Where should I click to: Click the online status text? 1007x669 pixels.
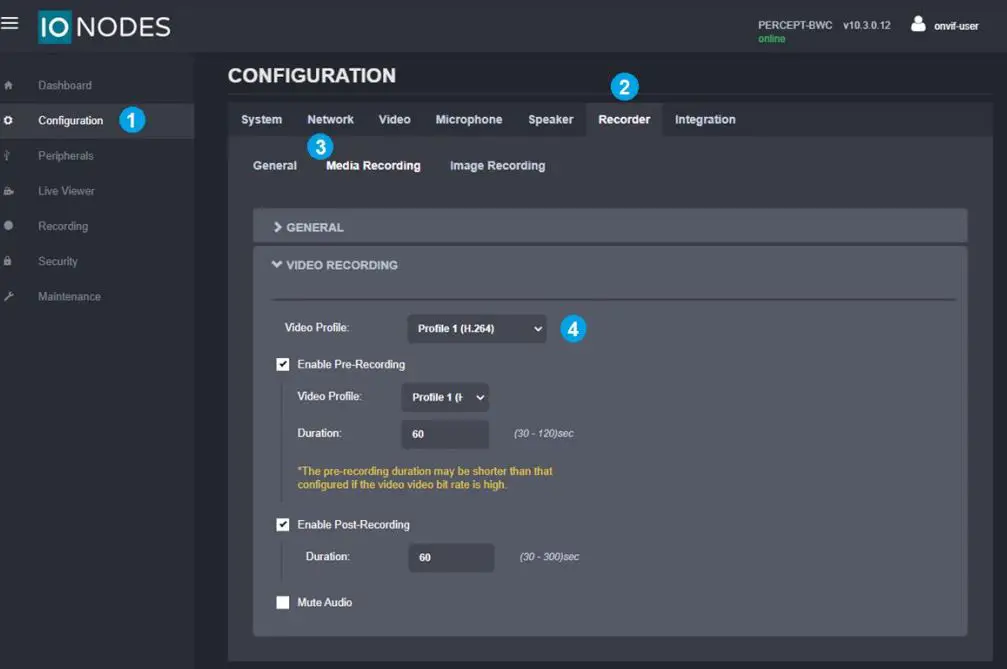click(x=771, y=39)
